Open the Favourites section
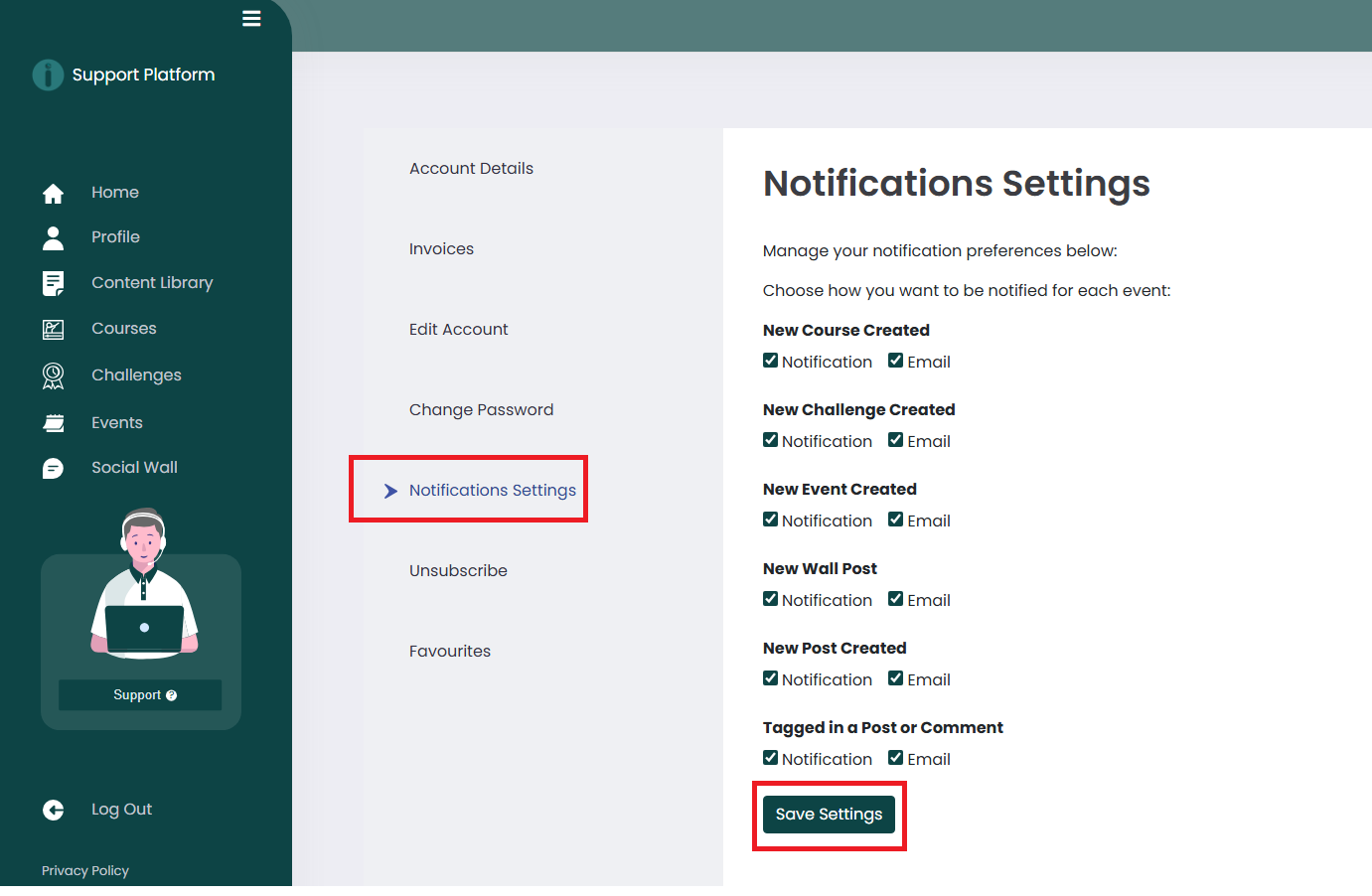This screenshot has height=896, width=1372. pos(450,652)
